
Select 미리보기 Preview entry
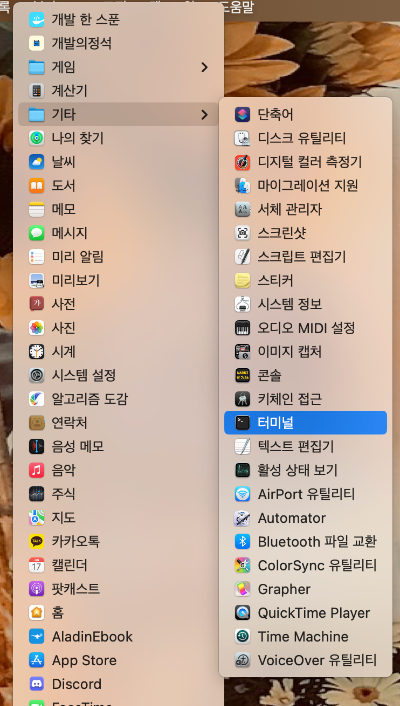(x=118, y=280)
